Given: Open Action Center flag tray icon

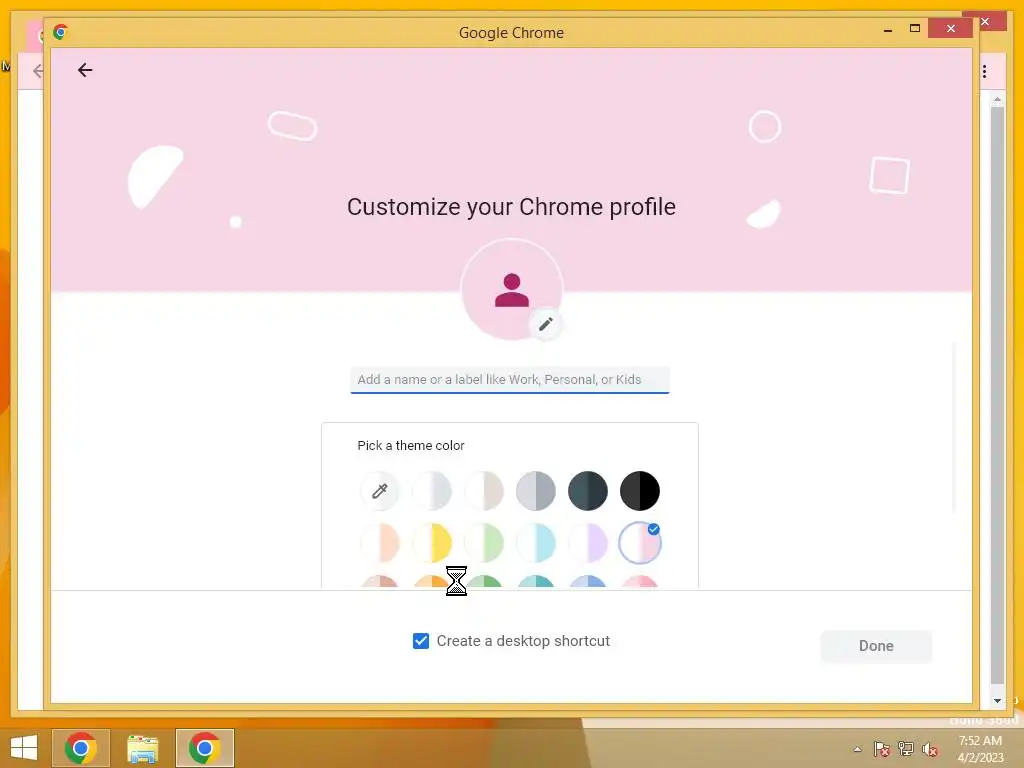Looking at the screenshot, I should [881, 749].
